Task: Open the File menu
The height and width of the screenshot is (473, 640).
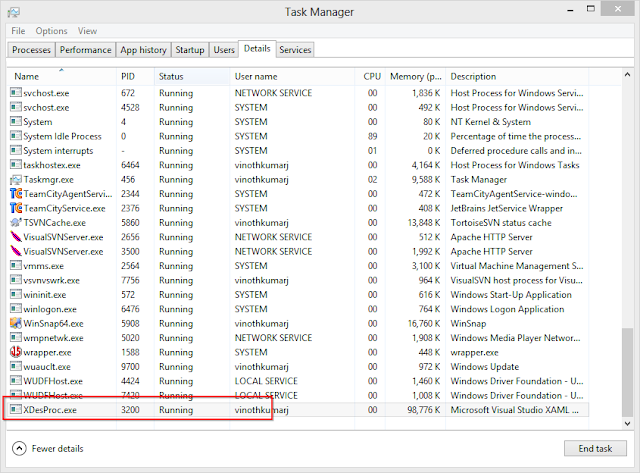Action: [18, 31]
